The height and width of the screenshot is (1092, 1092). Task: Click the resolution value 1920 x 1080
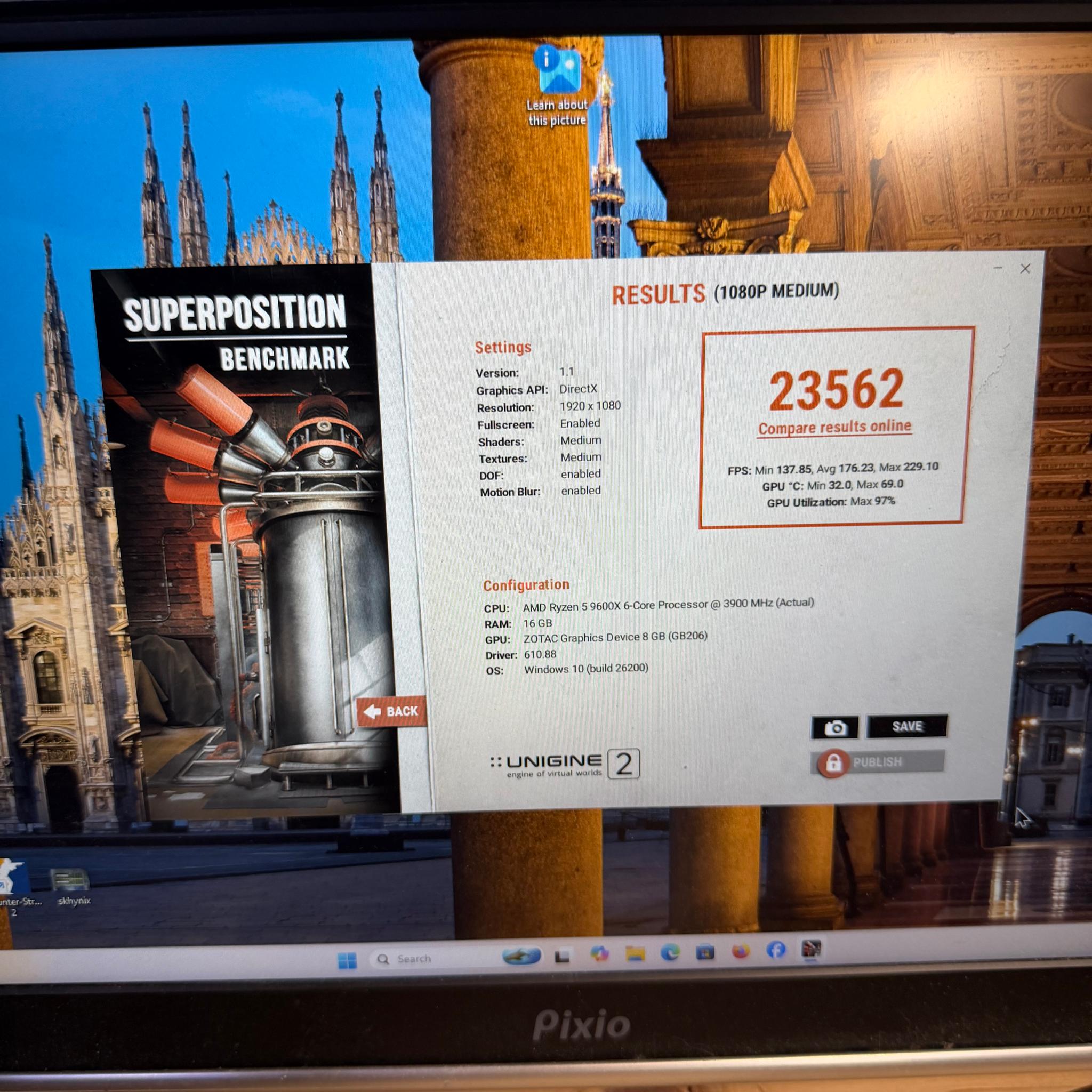click(x=590, y=406)
